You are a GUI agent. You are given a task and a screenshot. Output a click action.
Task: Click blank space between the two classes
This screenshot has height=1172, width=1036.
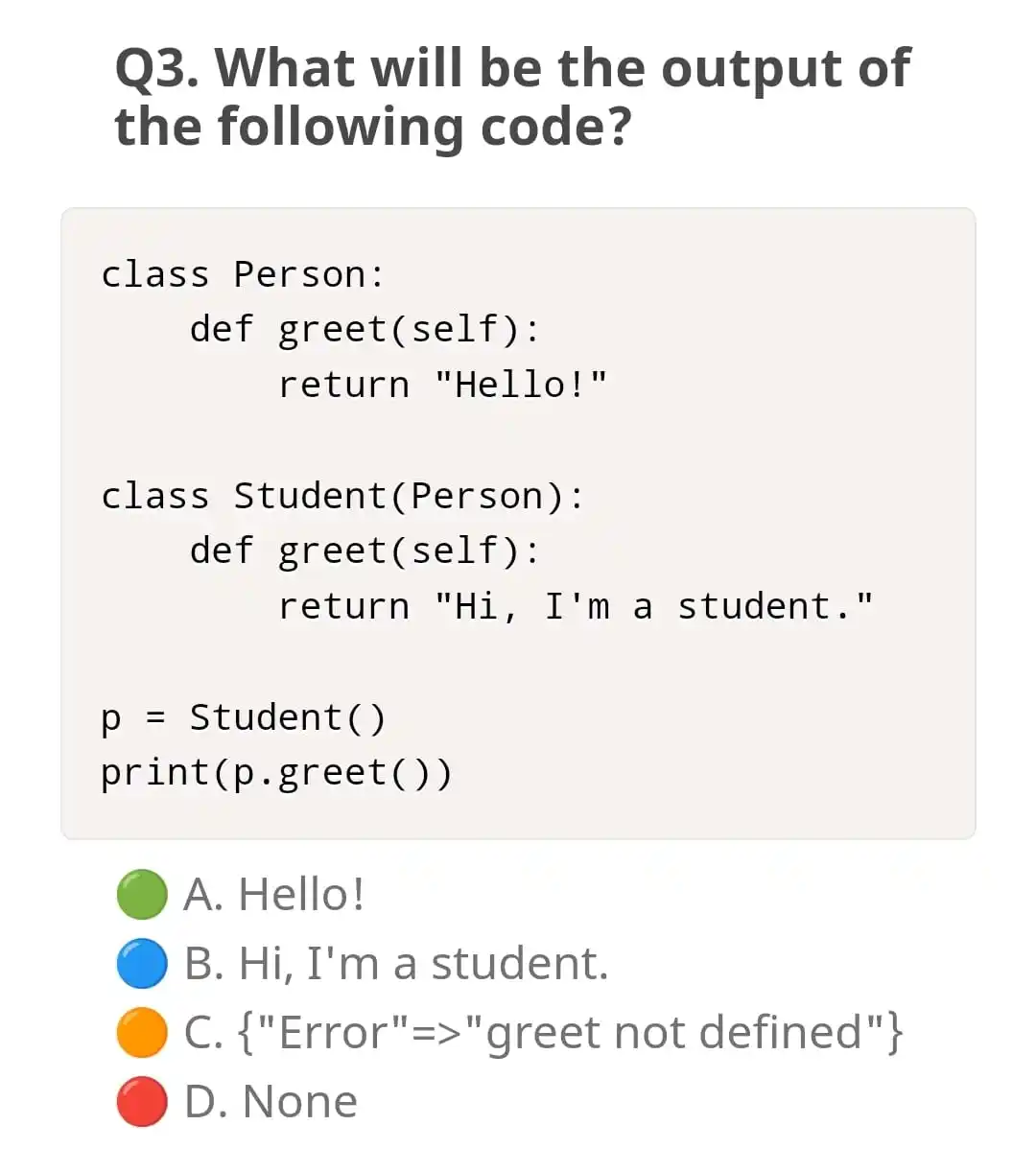click(518, 440)
